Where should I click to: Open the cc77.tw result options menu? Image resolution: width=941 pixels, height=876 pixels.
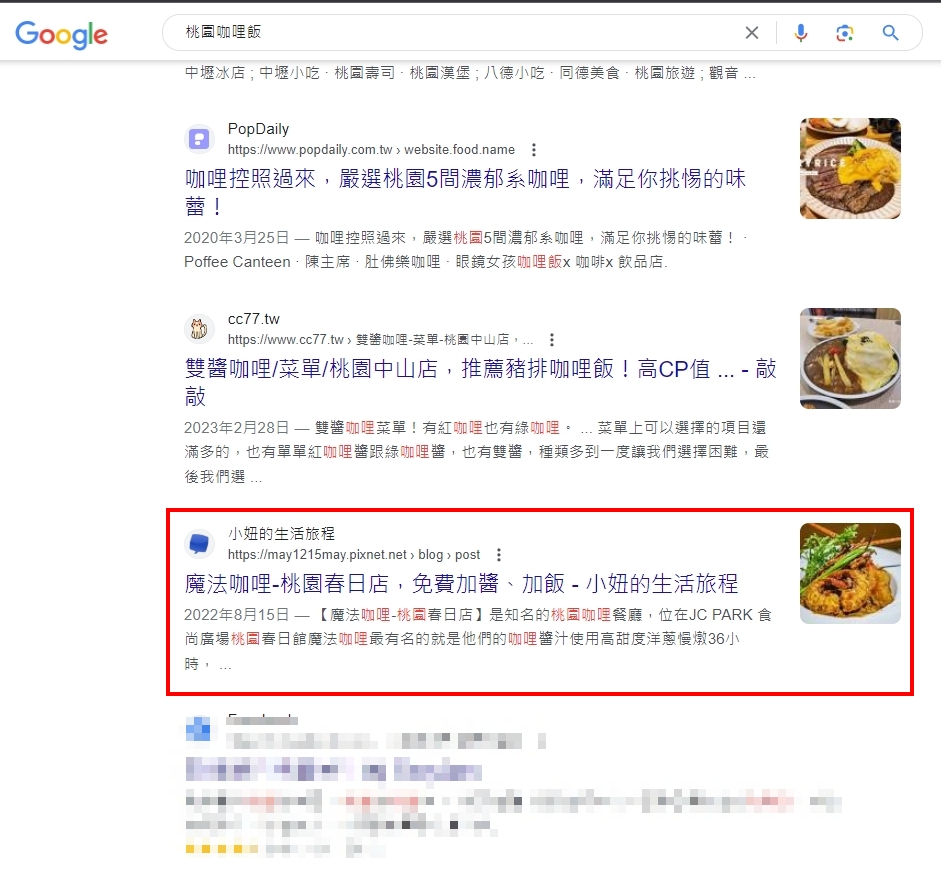click(x=552, y=340)
